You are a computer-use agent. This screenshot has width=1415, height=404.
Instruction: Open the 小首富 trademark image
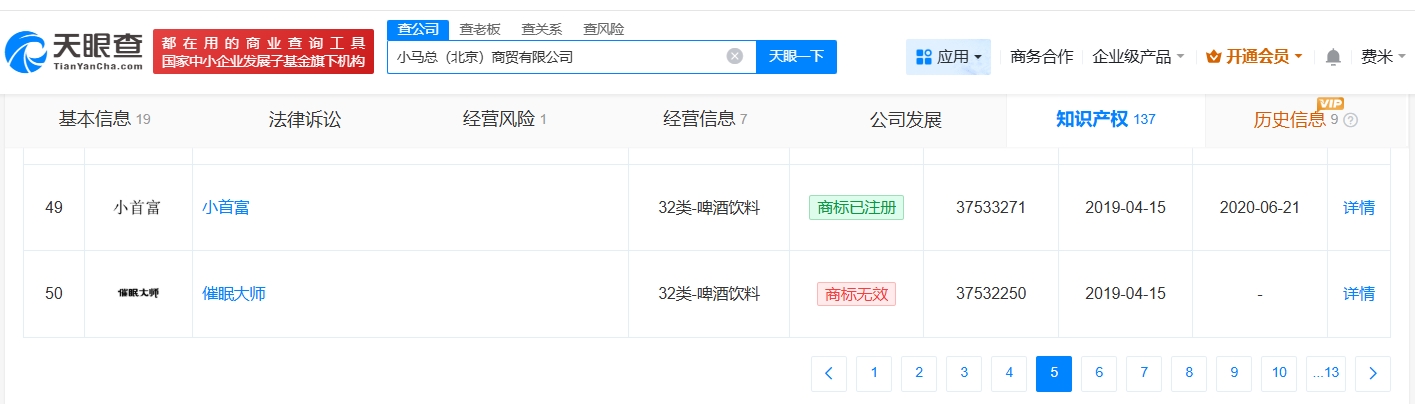click(x=138, y=208)
